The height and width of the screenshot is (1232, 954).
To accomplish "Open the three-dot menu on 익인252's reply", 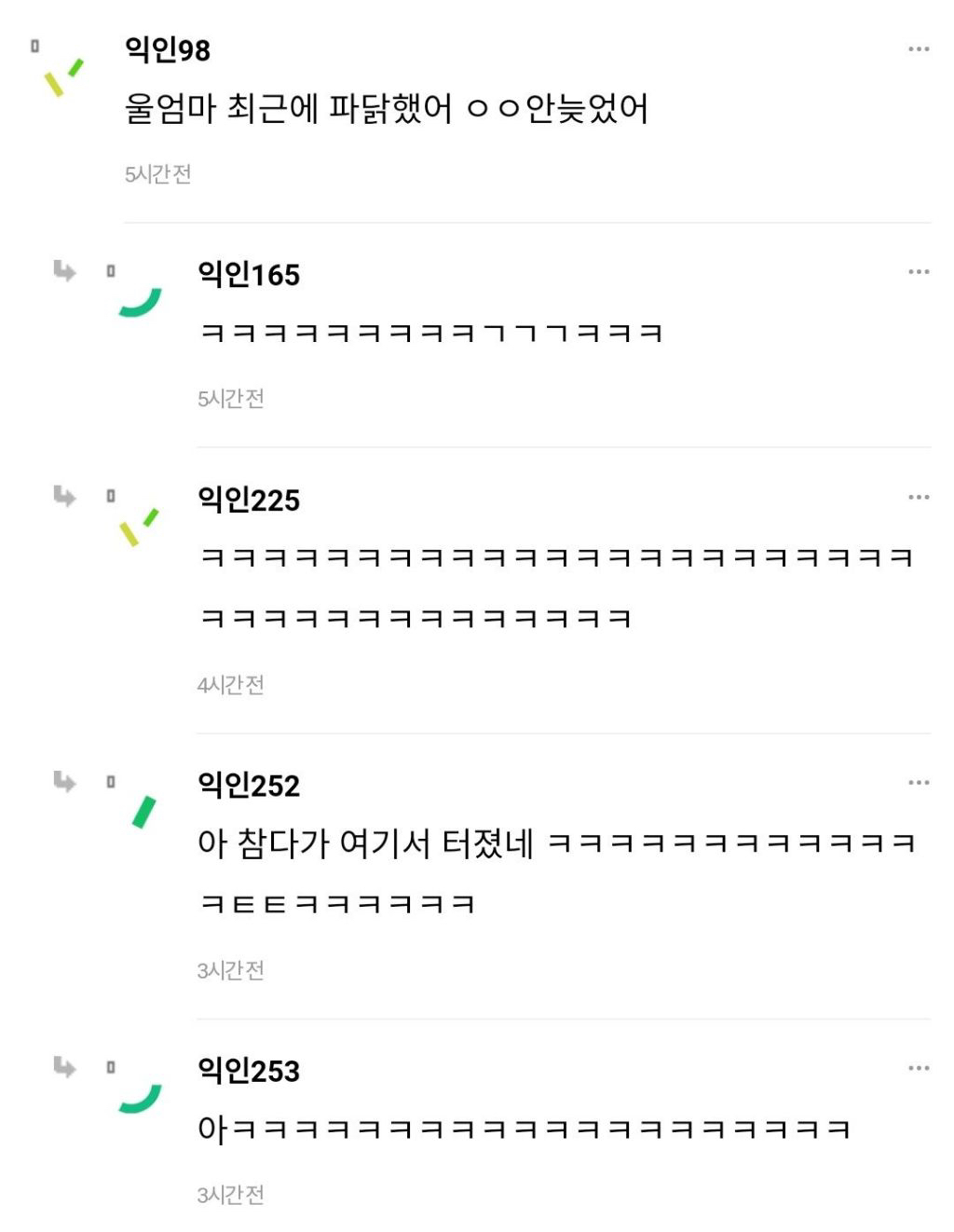I will 918,783.
